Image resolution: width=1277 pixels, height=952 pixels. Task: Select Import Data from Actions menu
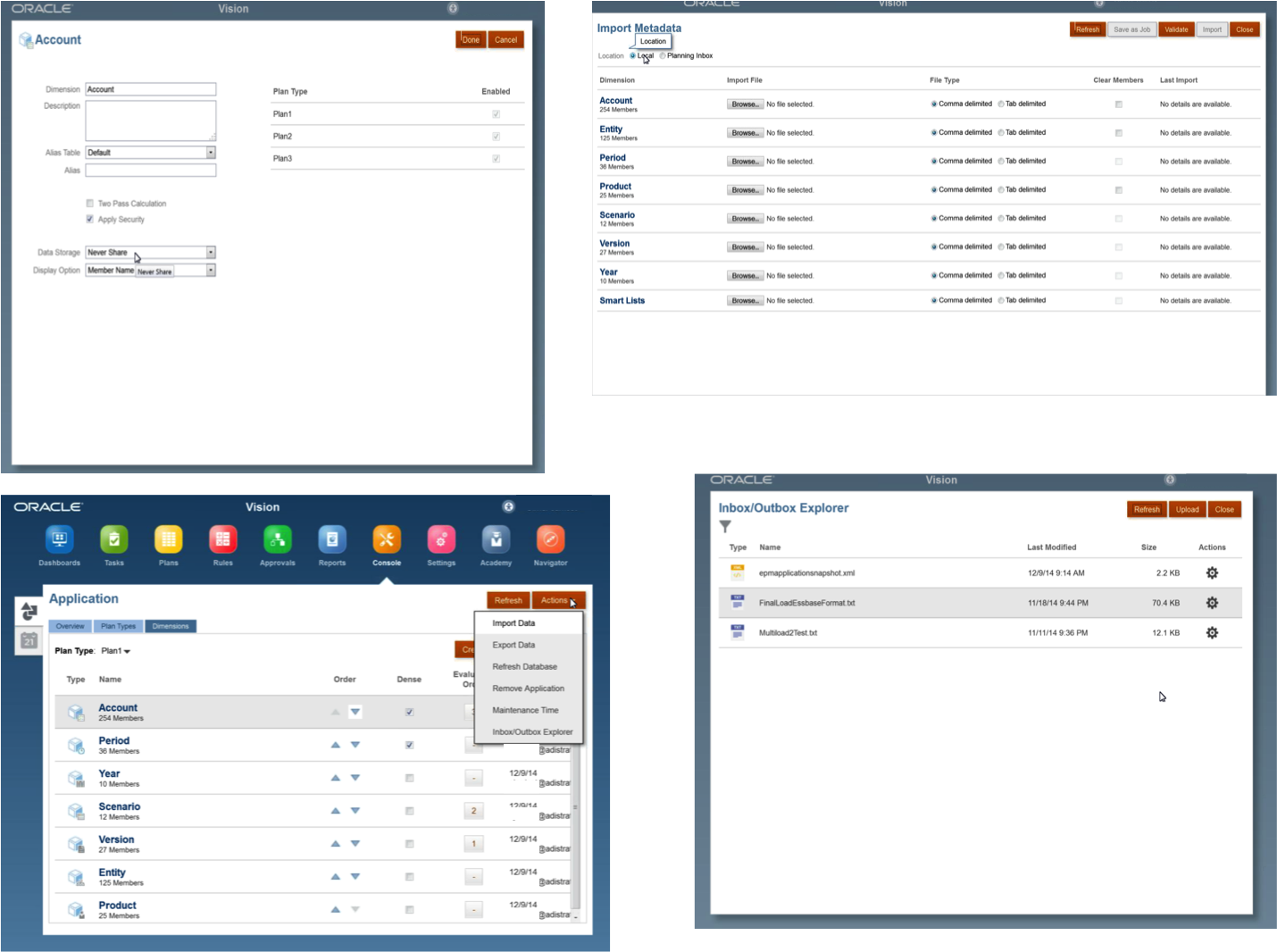pyautogui.click(x=513, y=623)
